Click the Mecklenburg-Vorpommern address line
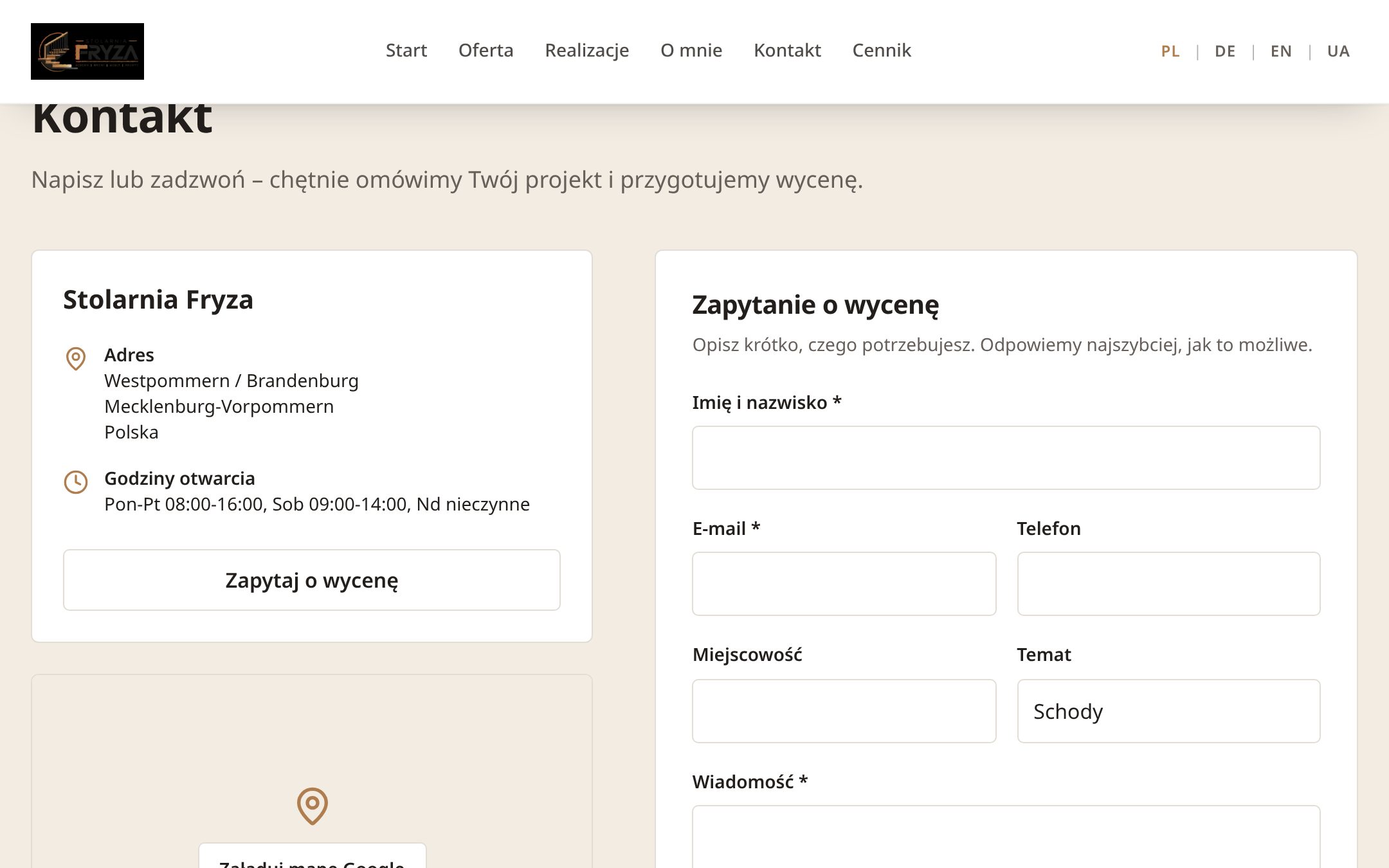 point(219,406)
